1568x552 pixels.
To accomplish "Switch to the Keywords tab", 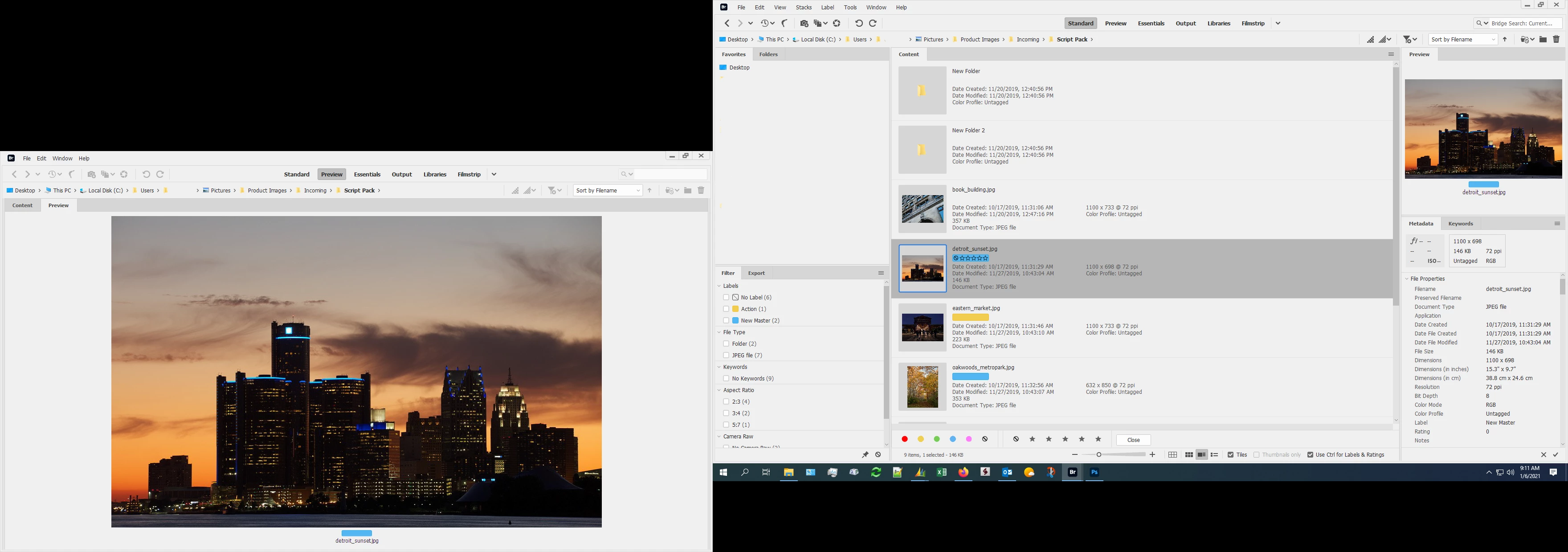I will pos(1460,223).
